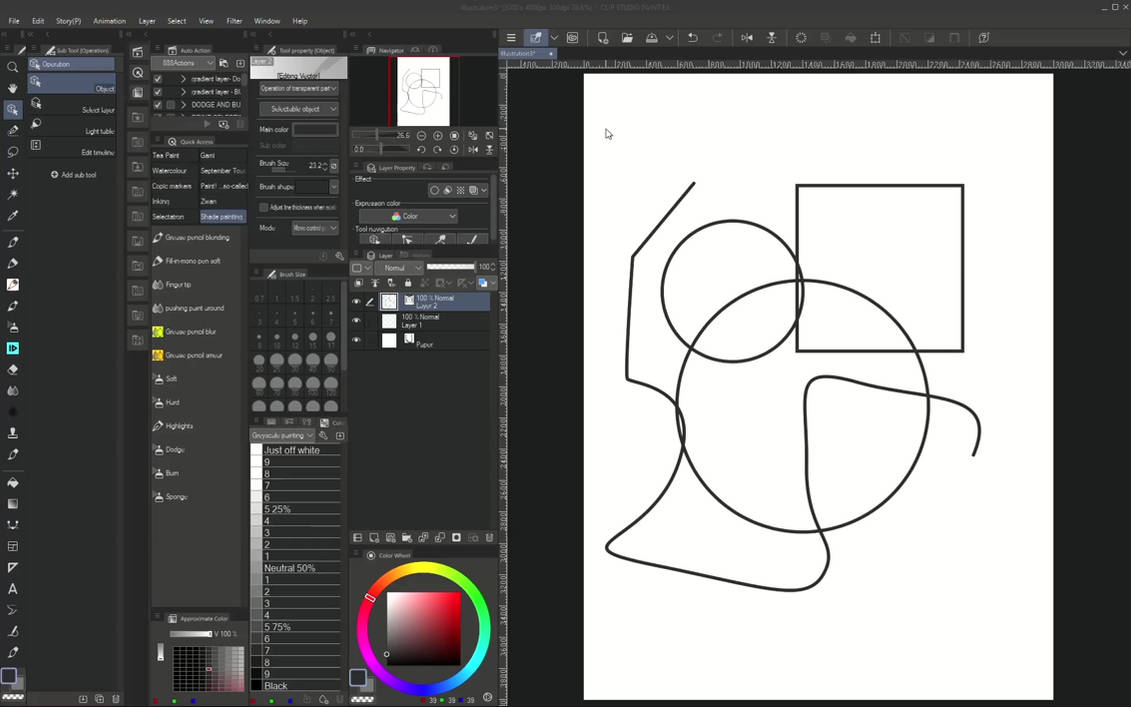
Task: Select Shade painting in Quick Access
Action: tap(222, 216)
